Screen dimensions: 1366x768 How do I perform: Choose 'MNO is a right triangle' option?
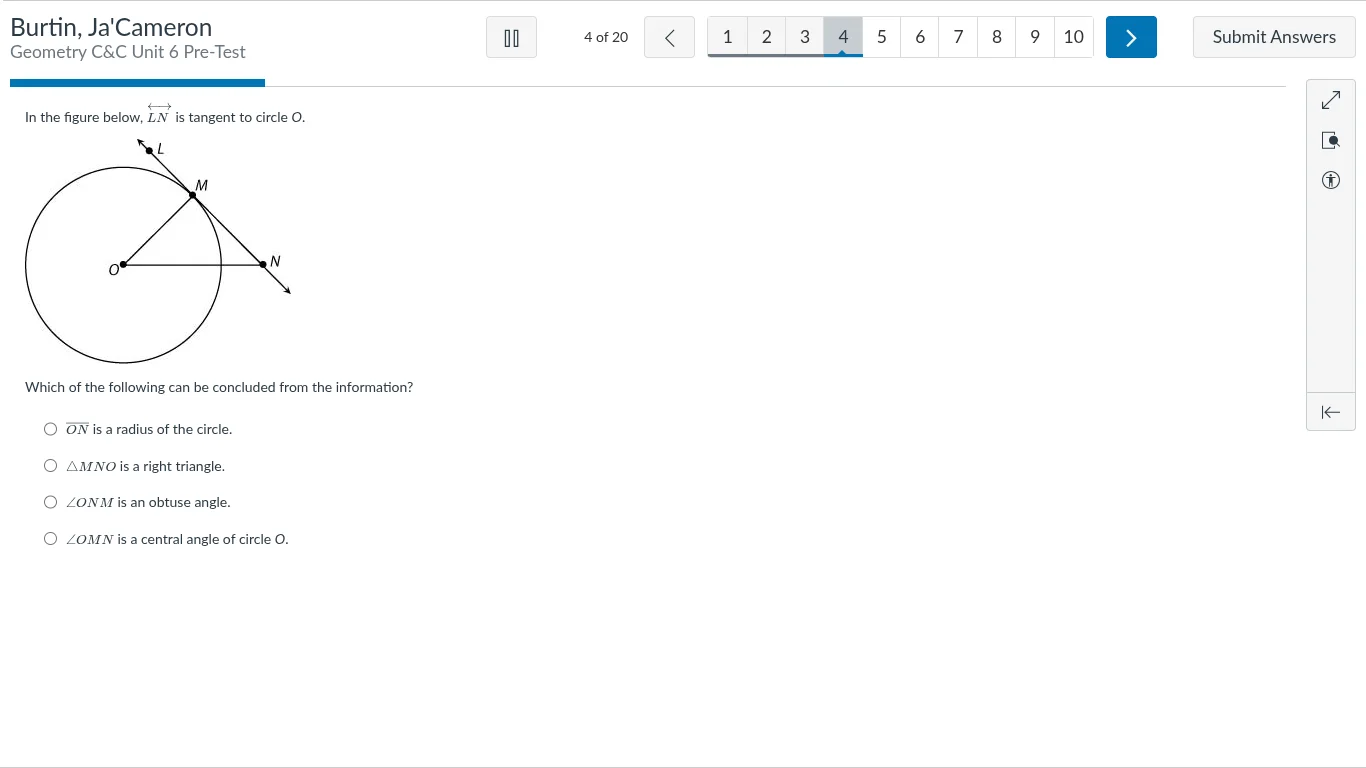tap(51, 466)
